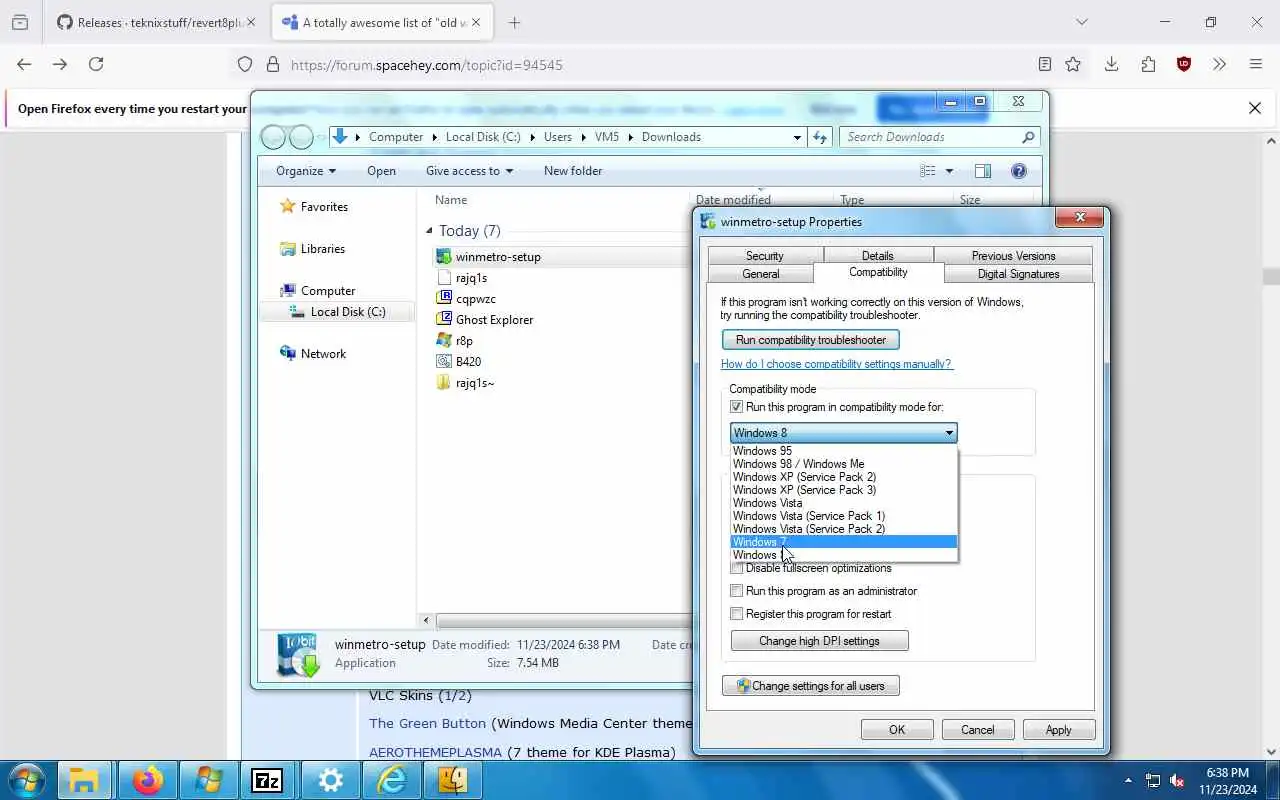Select the Ghost Explorer file
Viewport: 1280px width, 800px height.
click(x=494, y=320)
